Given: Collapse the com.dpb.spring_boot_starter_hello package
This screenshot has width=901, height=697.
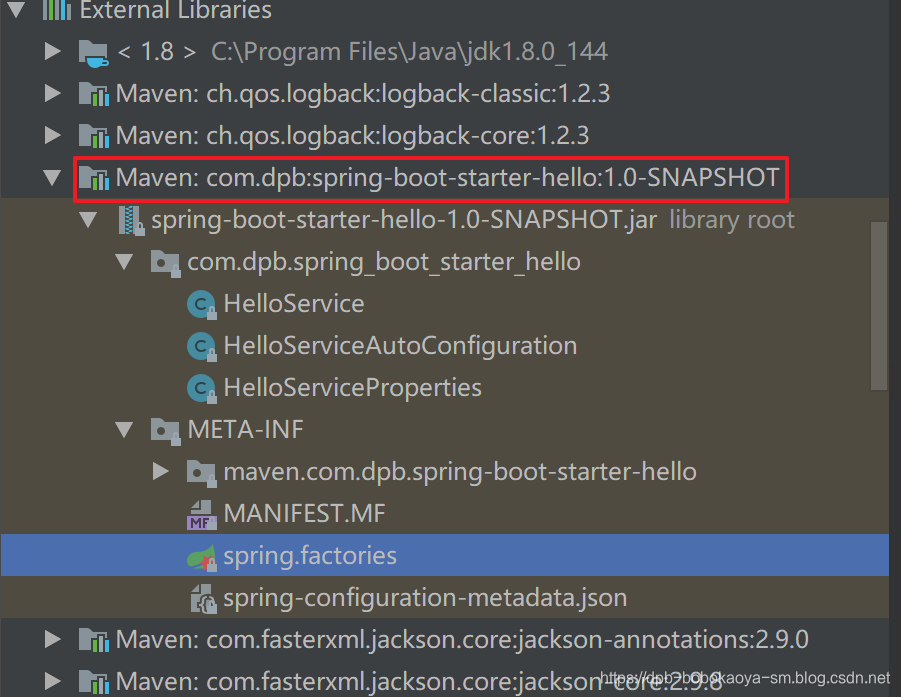Looking at the screenshot, I should click(x=124, y=261).
